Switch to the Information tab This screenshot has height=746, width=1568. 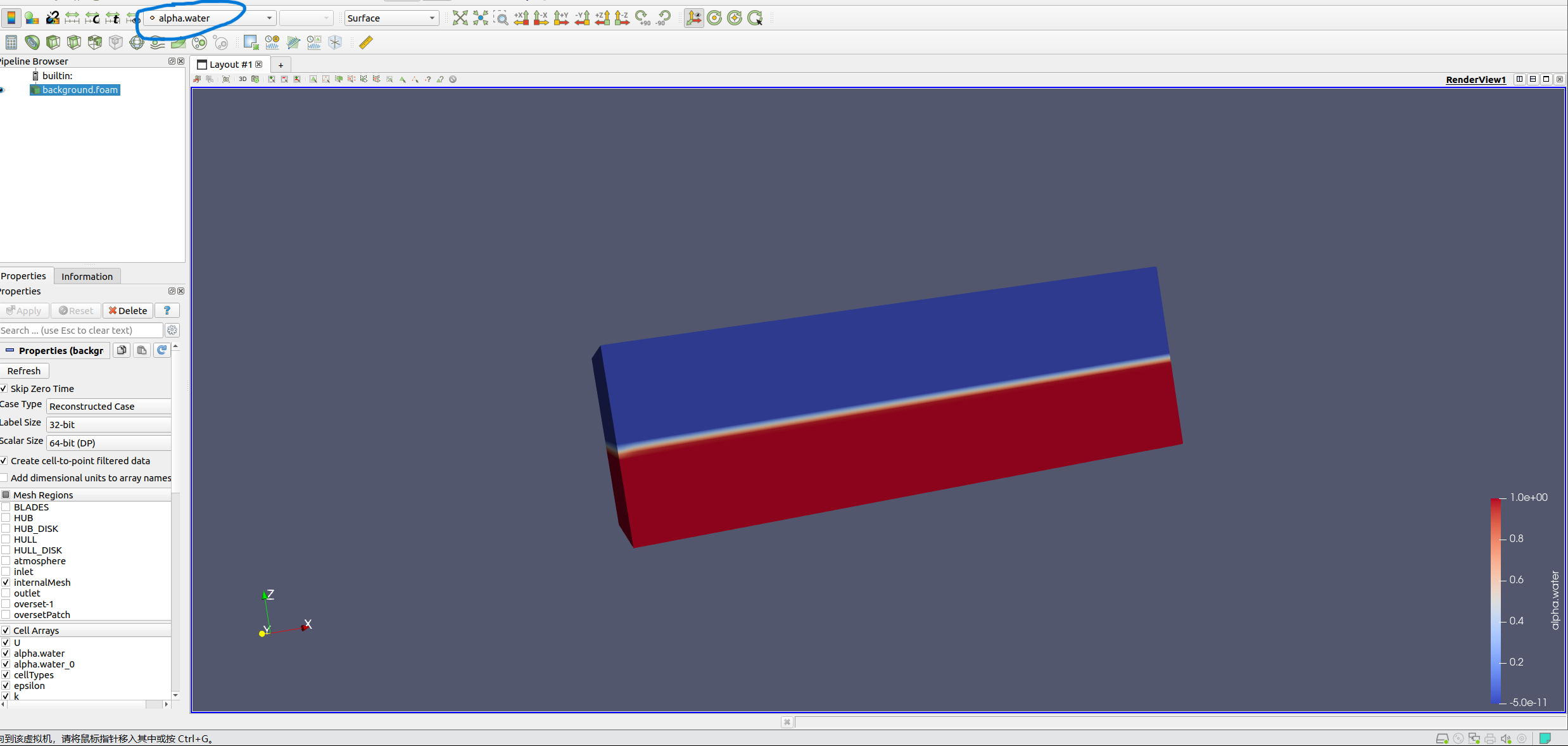pyautogui.click(x=87, y=276)
